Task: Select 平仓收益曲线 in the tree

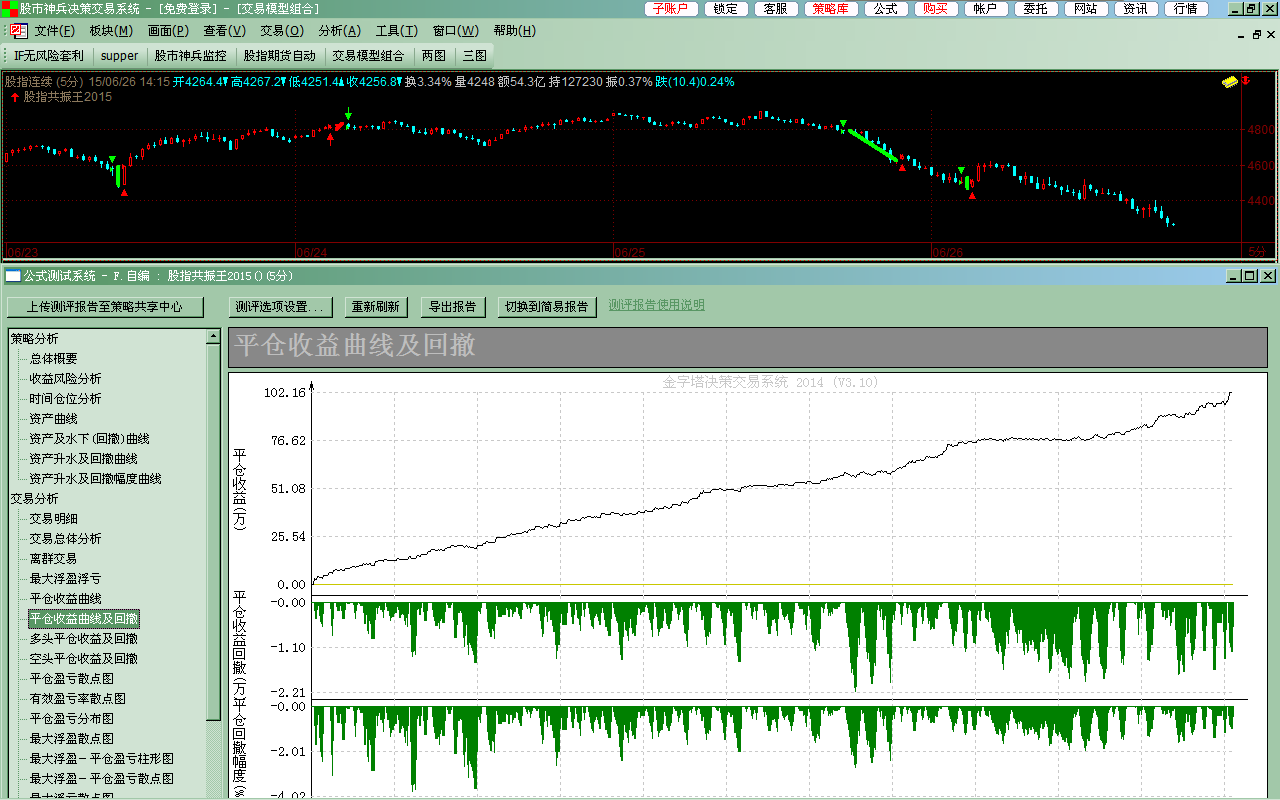Action: point(66,599)
